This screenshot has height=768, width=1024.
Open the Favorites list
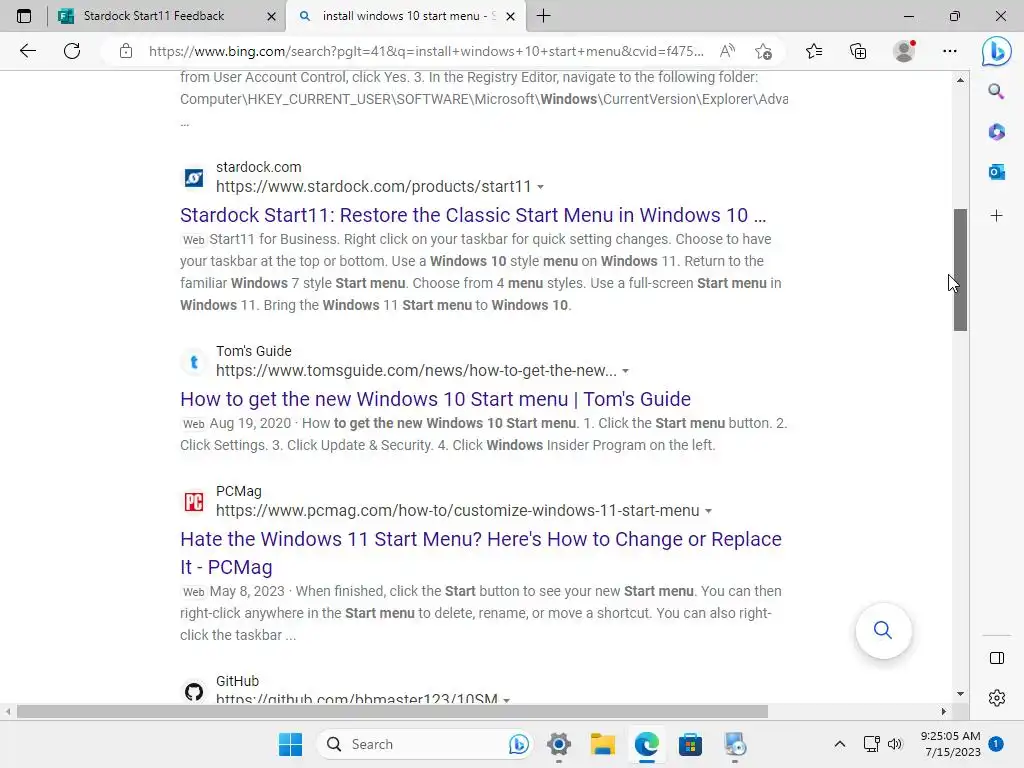[x=814, y=51]
